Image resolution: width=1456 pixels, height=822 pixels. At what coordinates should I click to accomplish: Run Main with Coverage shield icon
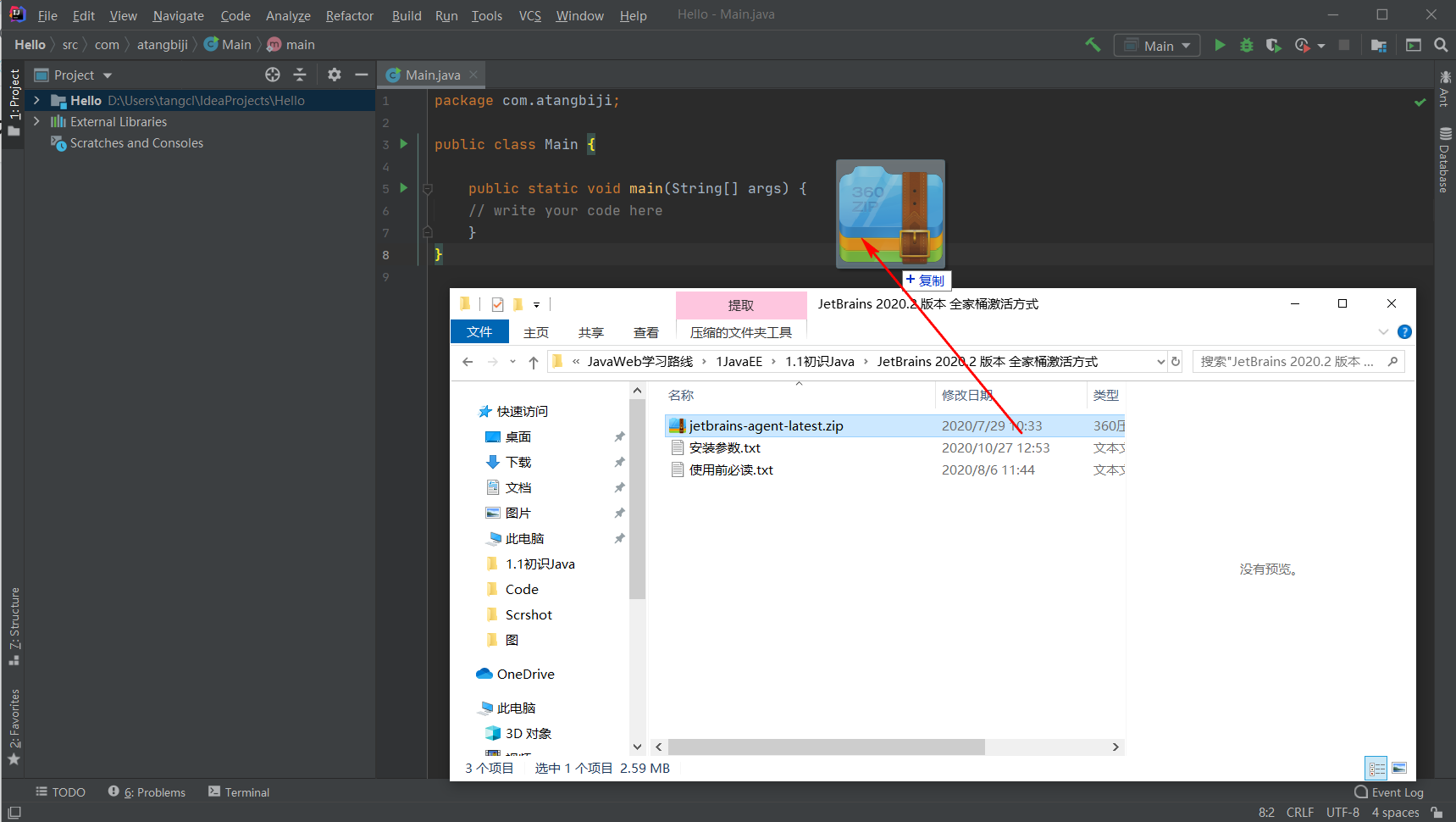click(1273, 45)
